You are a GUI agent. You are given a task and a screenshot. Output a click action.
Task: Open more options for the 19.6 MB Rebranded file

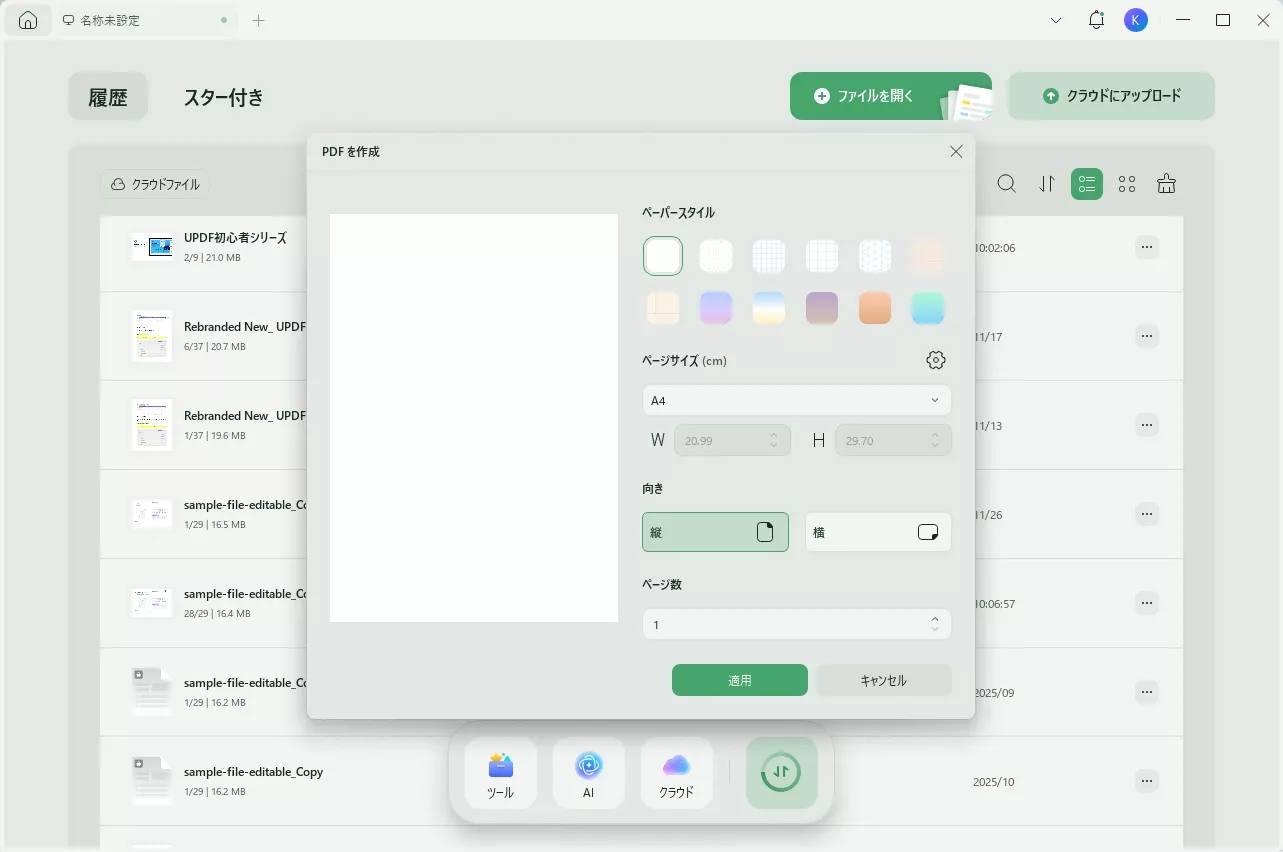coord(1147,425)
